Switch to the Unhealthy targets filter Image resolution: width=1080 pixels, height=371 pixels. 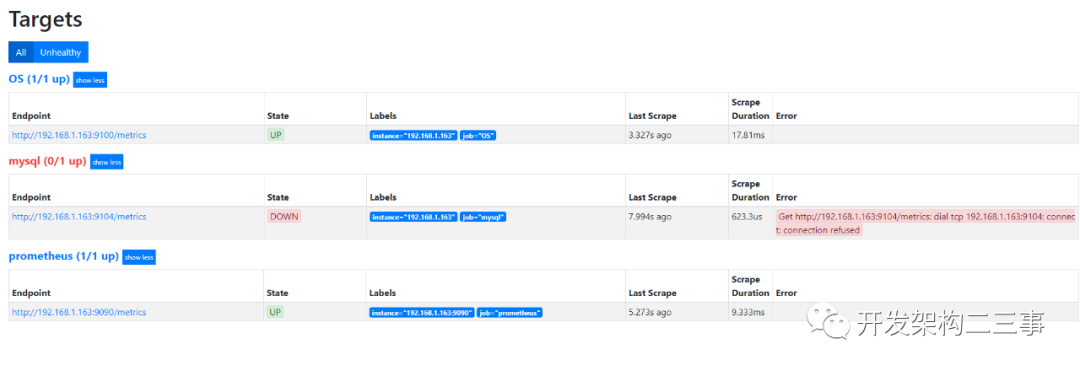click(61, 52)
